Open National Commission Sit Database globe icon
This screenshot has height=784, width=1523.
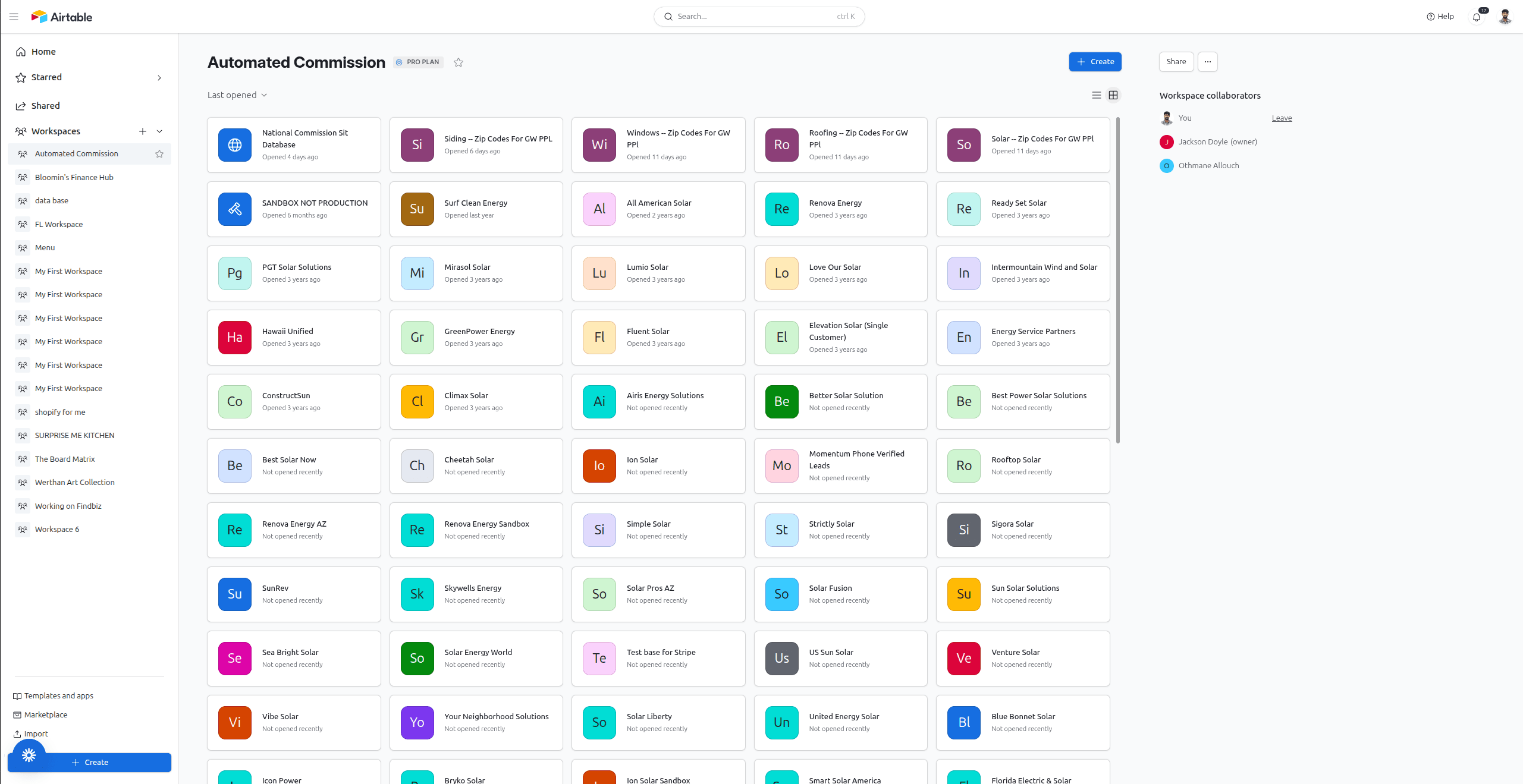pyautogui.click(x=235, y=145)
